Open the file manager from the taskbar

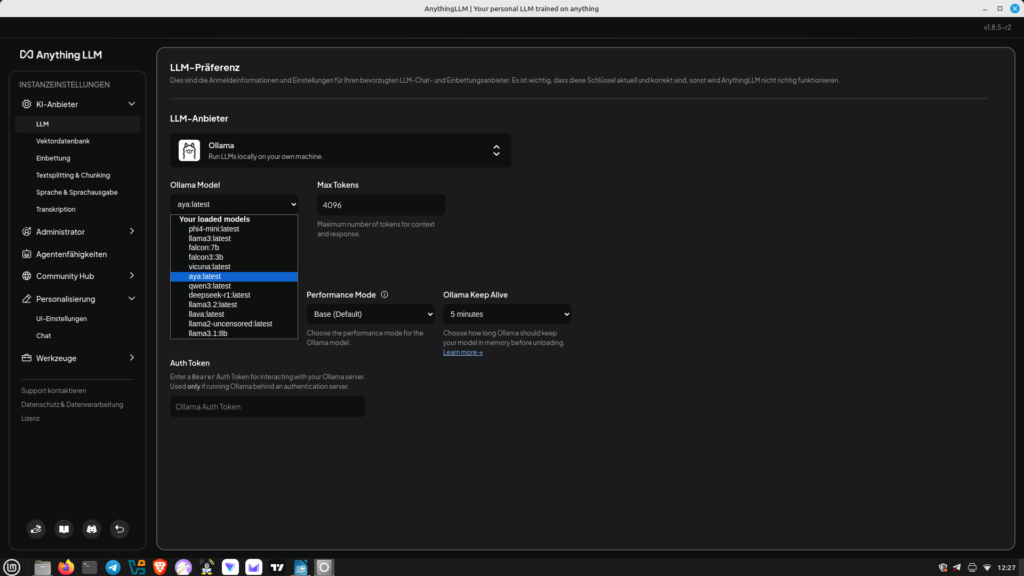[42, 568]
